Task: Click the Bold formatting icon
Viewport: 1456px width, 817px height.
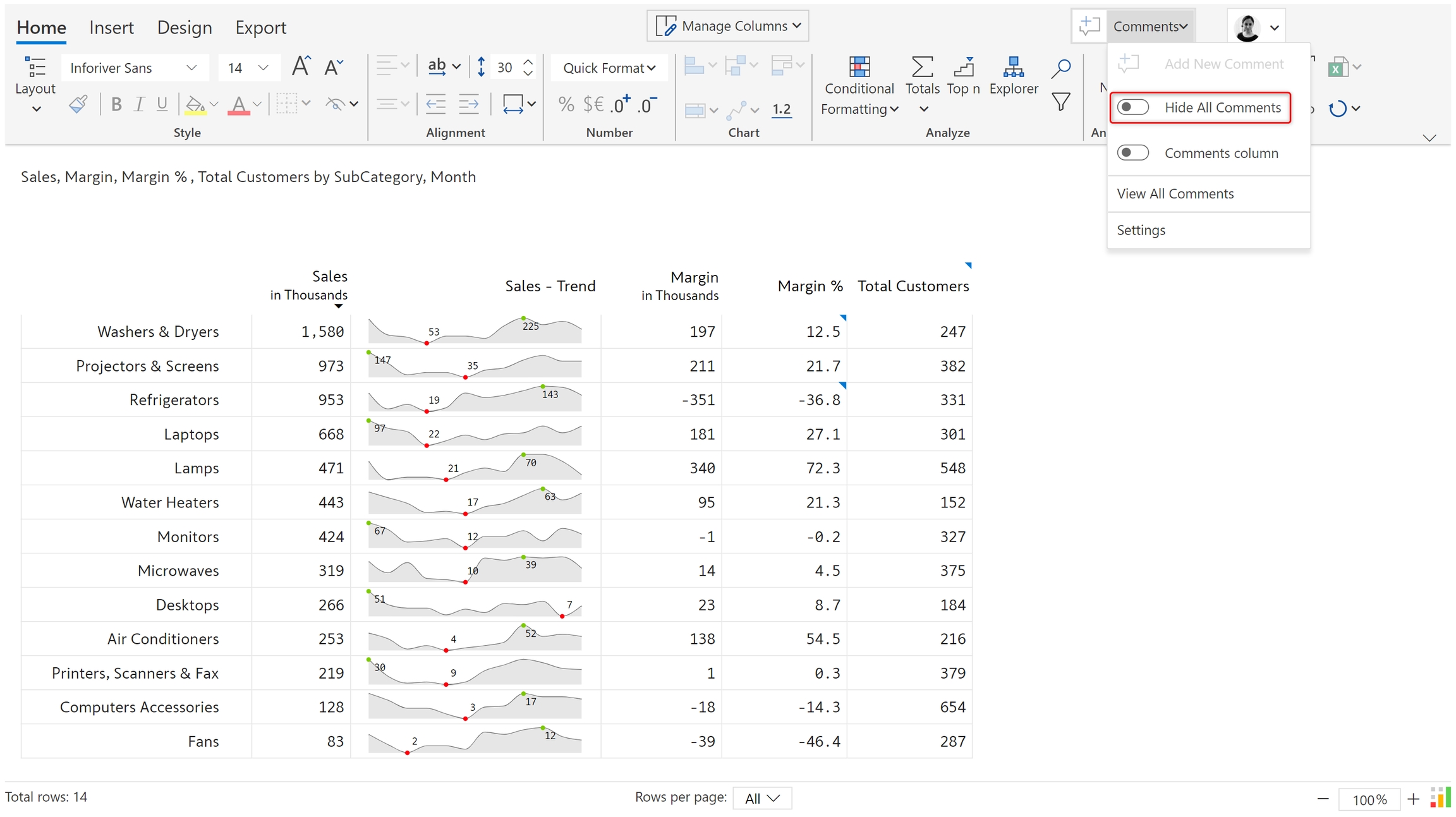Action: 116,104
